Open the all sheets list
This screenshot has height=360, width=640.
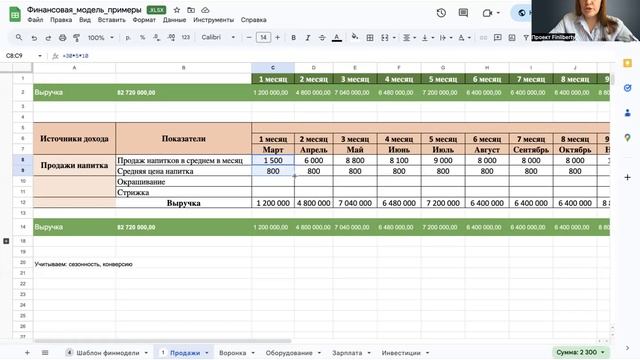(x=45, y=353)
